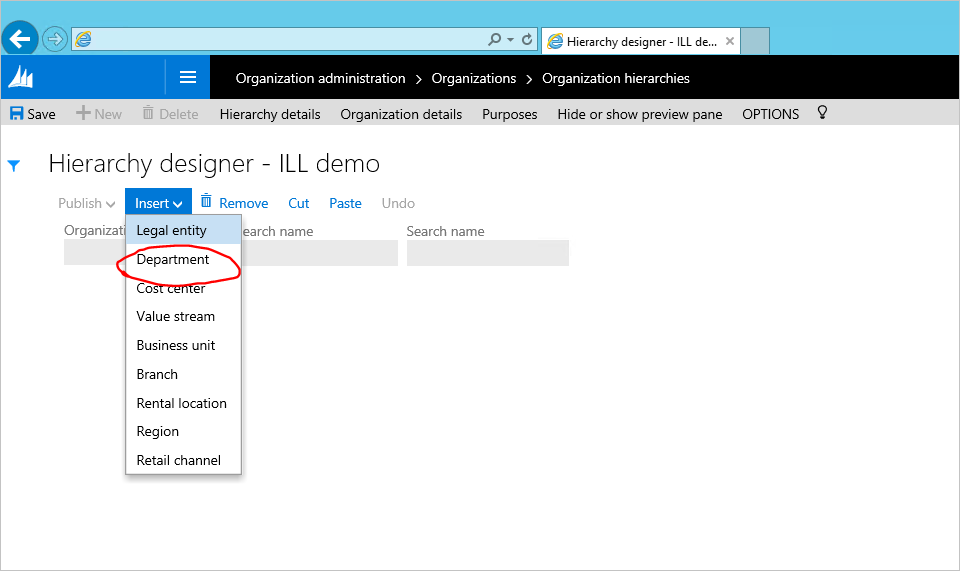Choose Rental location from Insert menu

[183, 403]
